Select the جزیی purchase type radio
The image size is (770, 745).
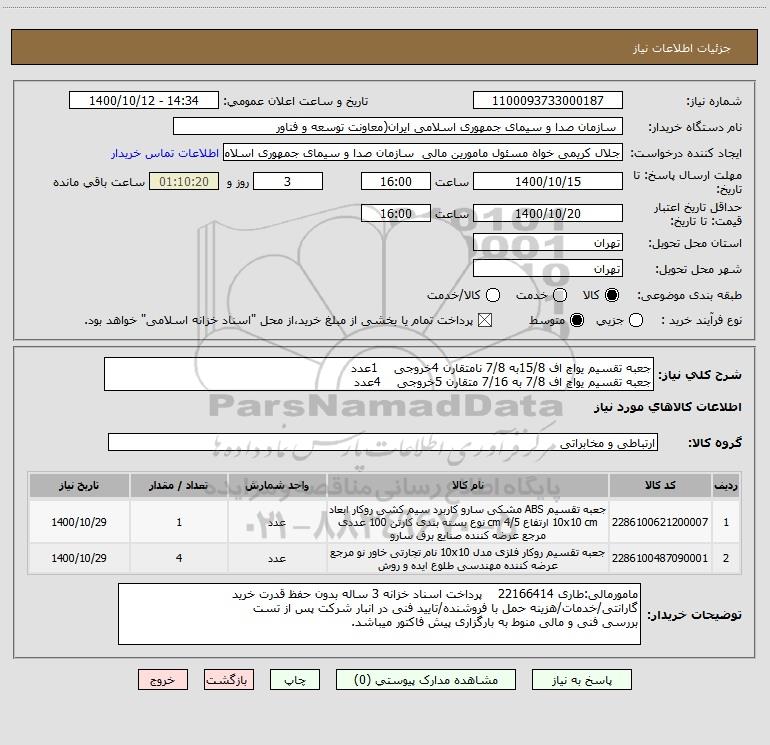[636, 320]
